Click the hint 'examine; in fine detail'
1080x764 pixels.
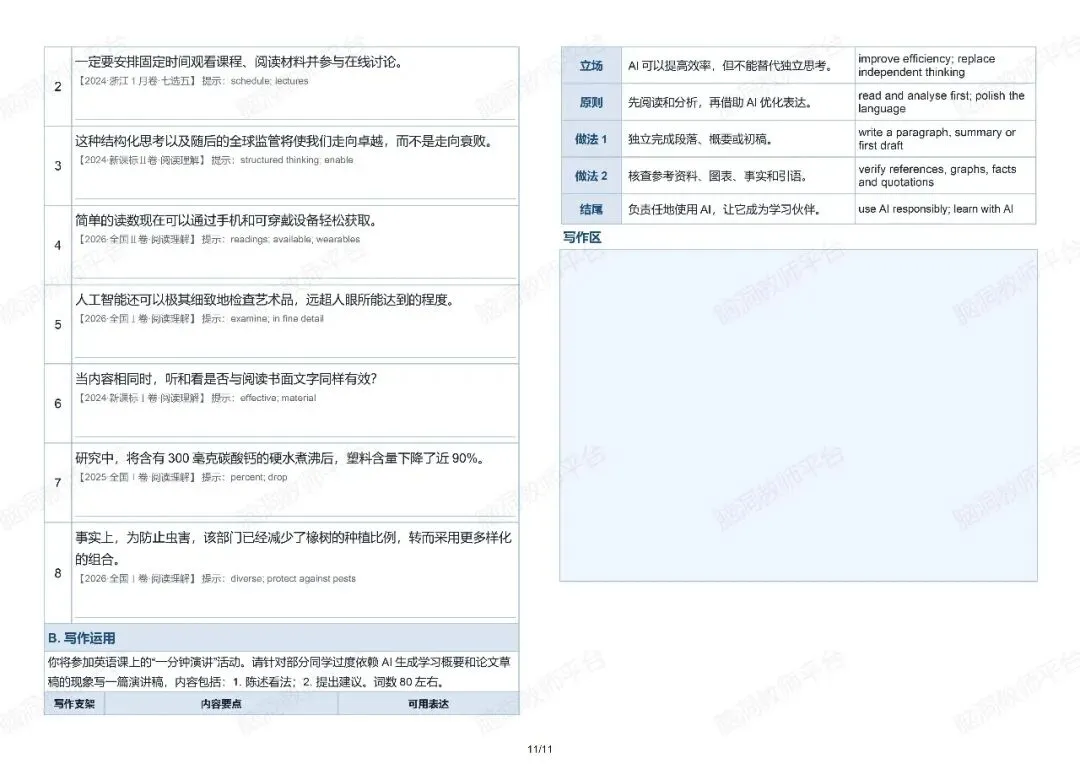[x=276, y=319]
